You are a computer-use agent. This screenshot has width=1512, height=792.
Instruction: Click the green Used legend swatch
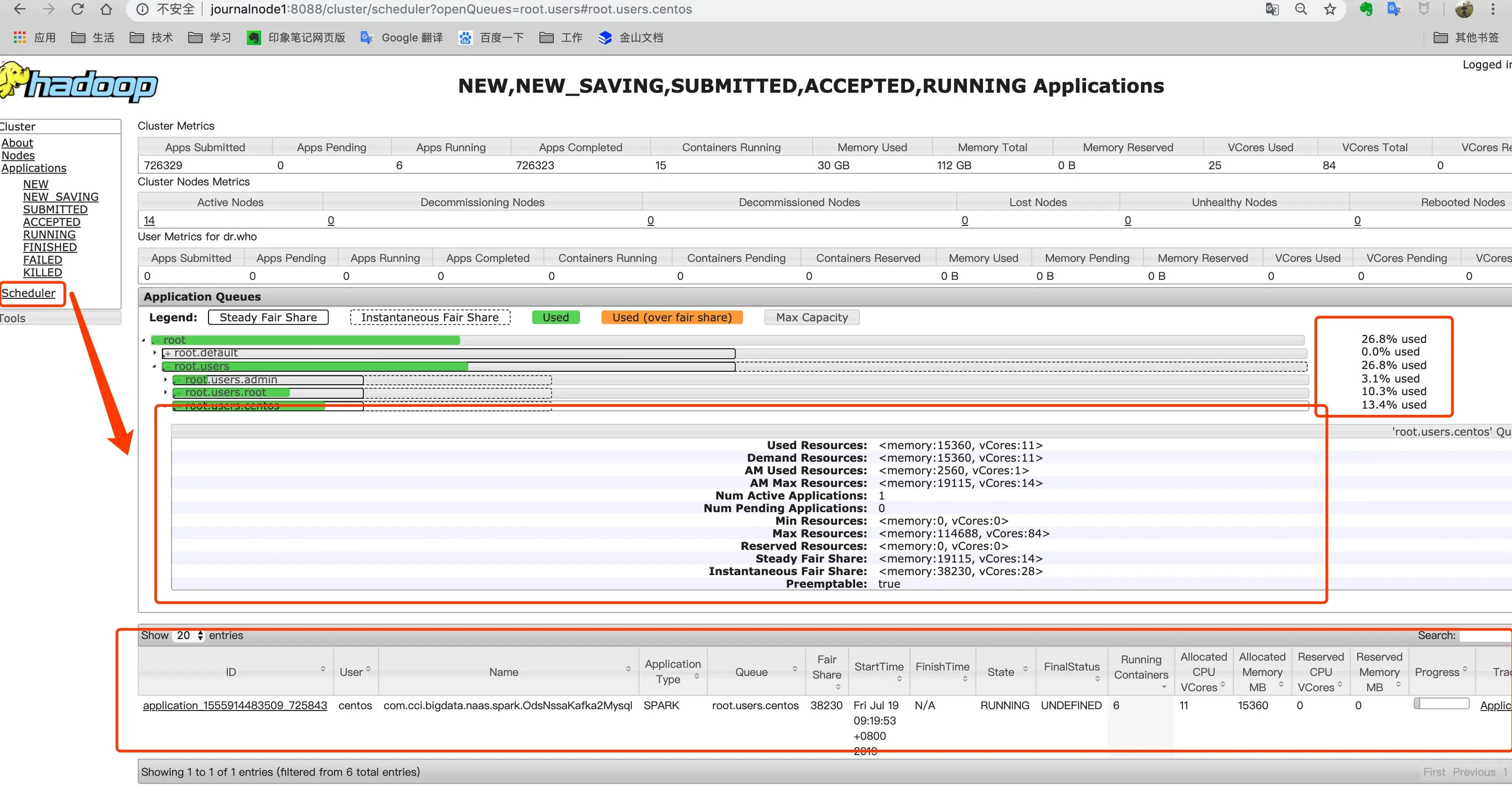(x=555, y=317)
